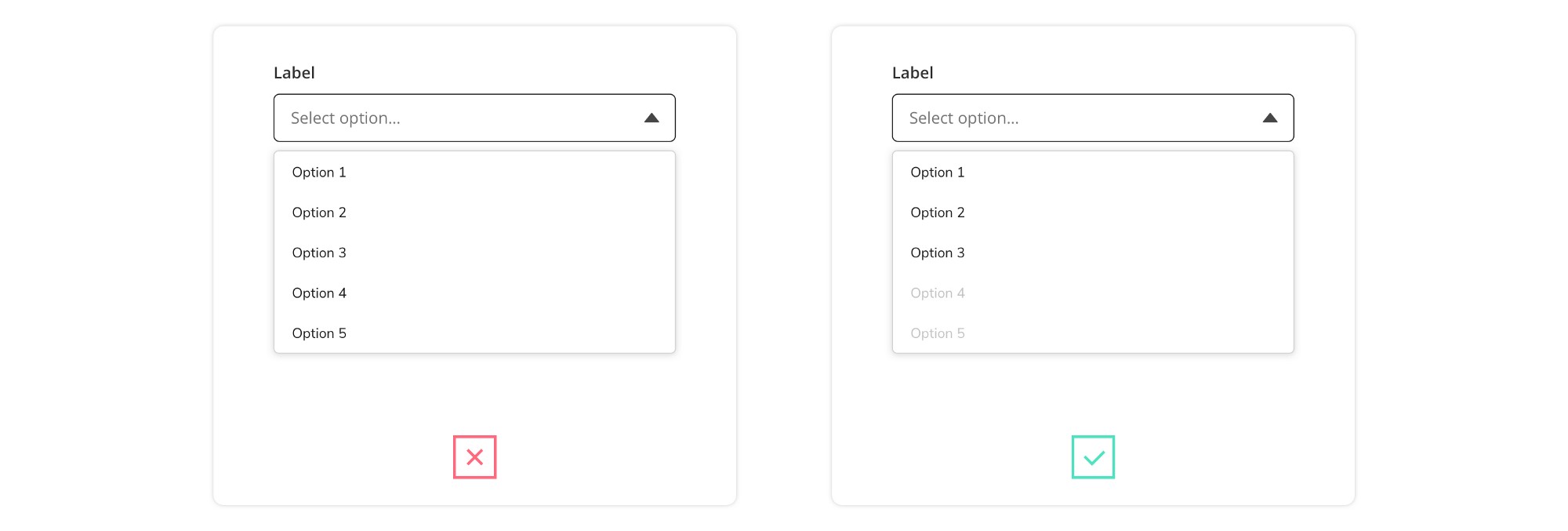Screen dimensions: 1568x531
Task: Click greyed-out Option 5 in right list
Action: click(x=938, y=333)
